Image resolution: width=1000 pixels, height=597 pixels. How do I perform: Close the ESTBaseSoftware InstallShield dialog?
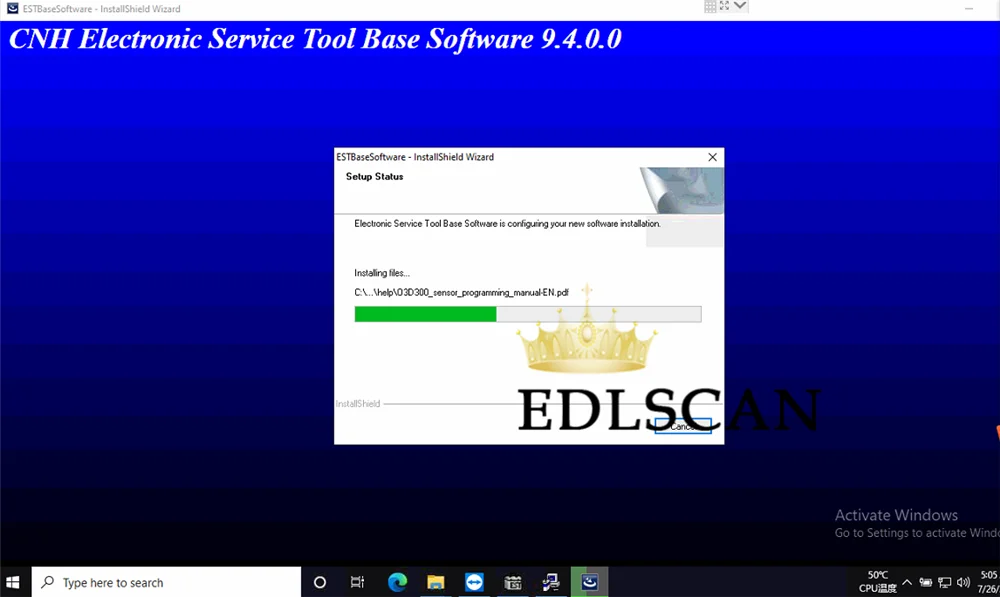[712, 157]
